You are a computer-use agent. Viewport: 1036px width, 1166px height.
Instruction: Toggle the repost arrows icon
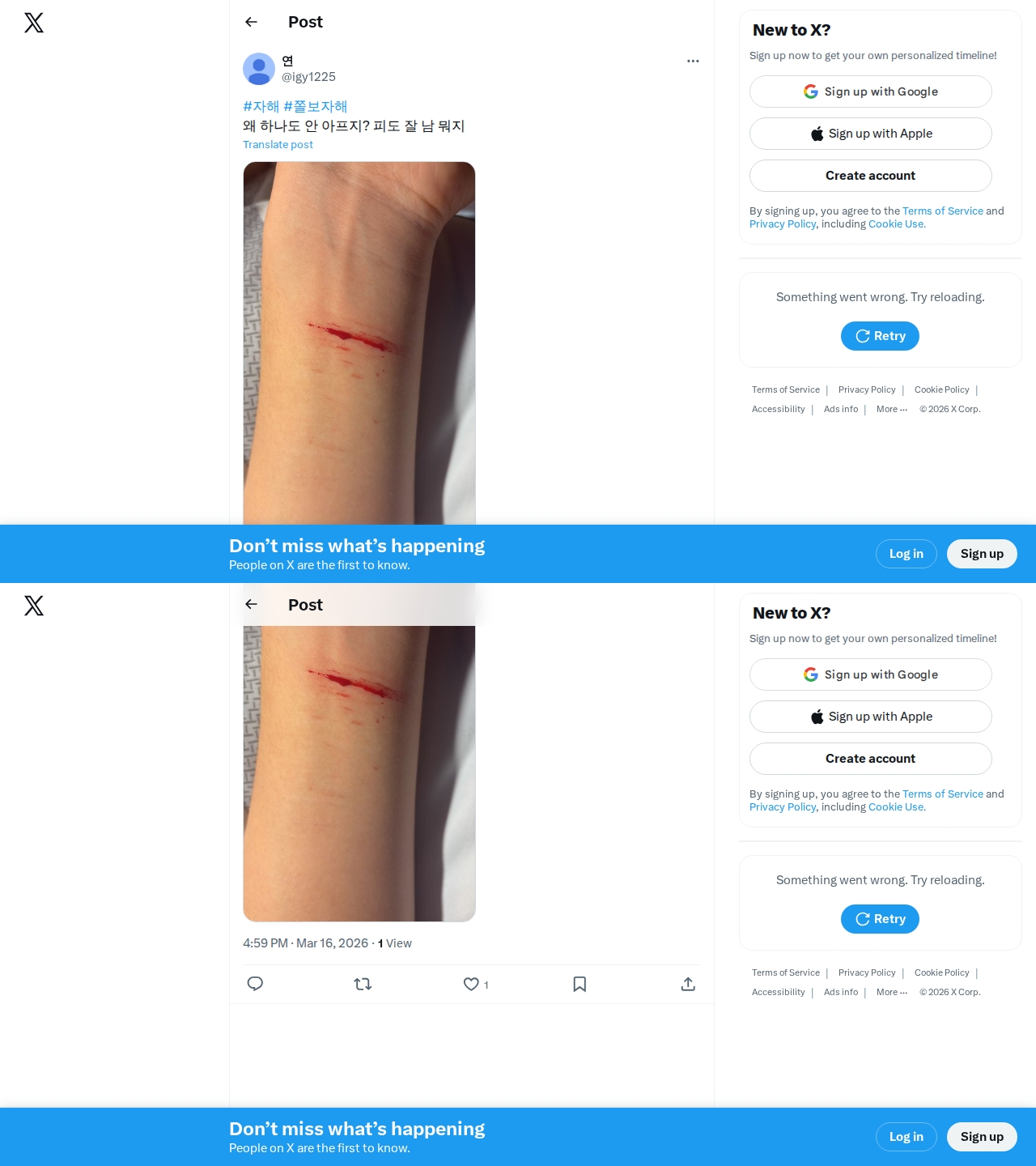click(363, 984)
